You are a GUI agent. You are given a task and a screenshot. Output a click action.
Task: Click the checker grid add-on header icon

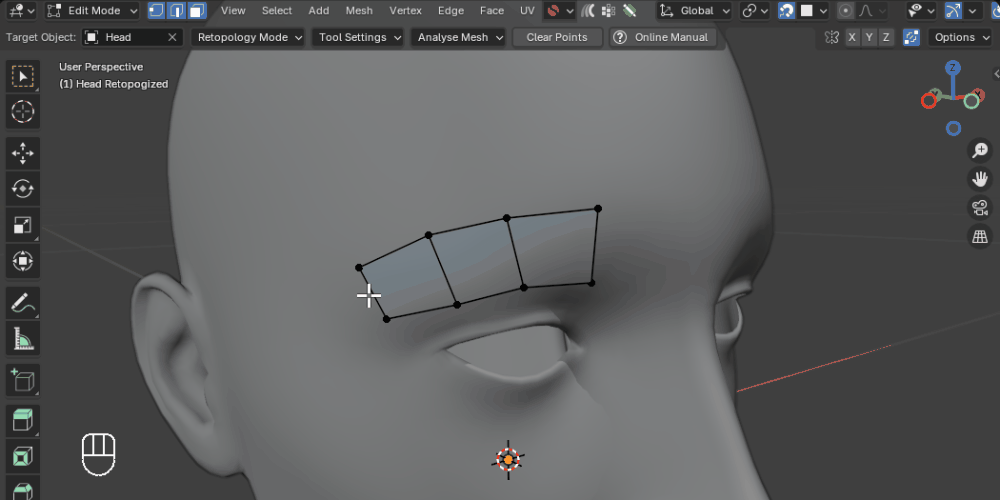click(608, 10)
